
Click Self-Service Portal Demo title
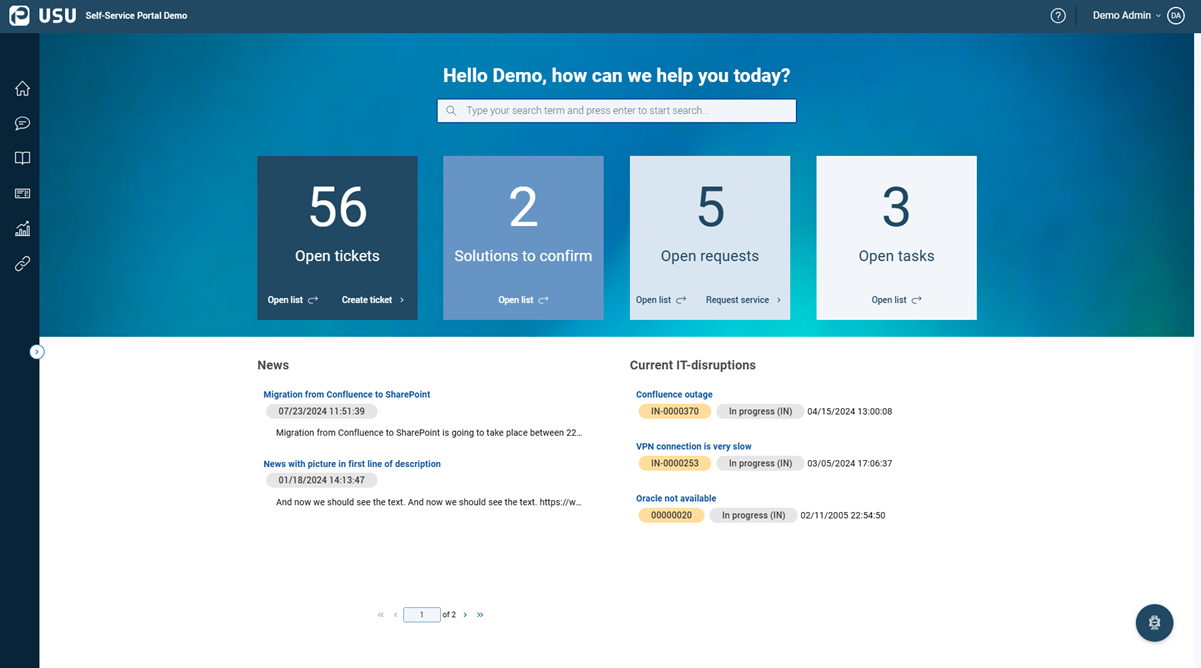coord(136,16)
